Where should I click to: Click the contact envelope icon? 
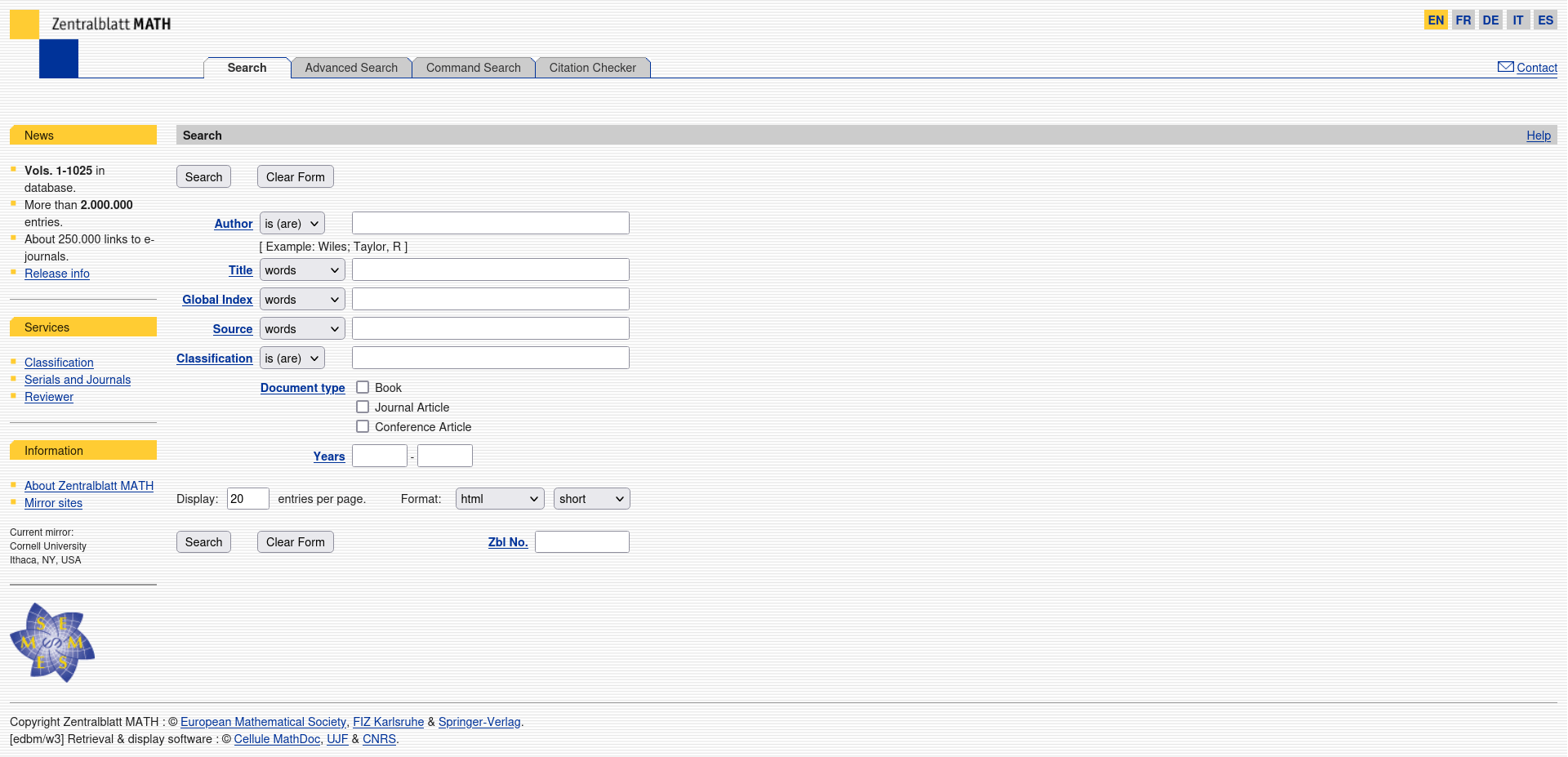pyautogui.click(x=1505, y=67)
